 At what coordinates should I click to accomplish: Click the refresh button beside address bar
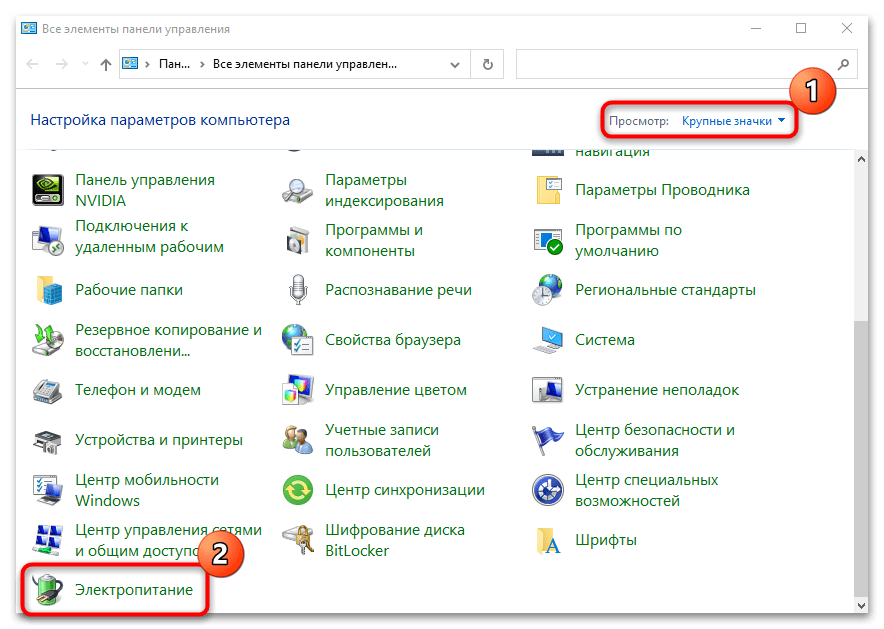tap(487, 65)
